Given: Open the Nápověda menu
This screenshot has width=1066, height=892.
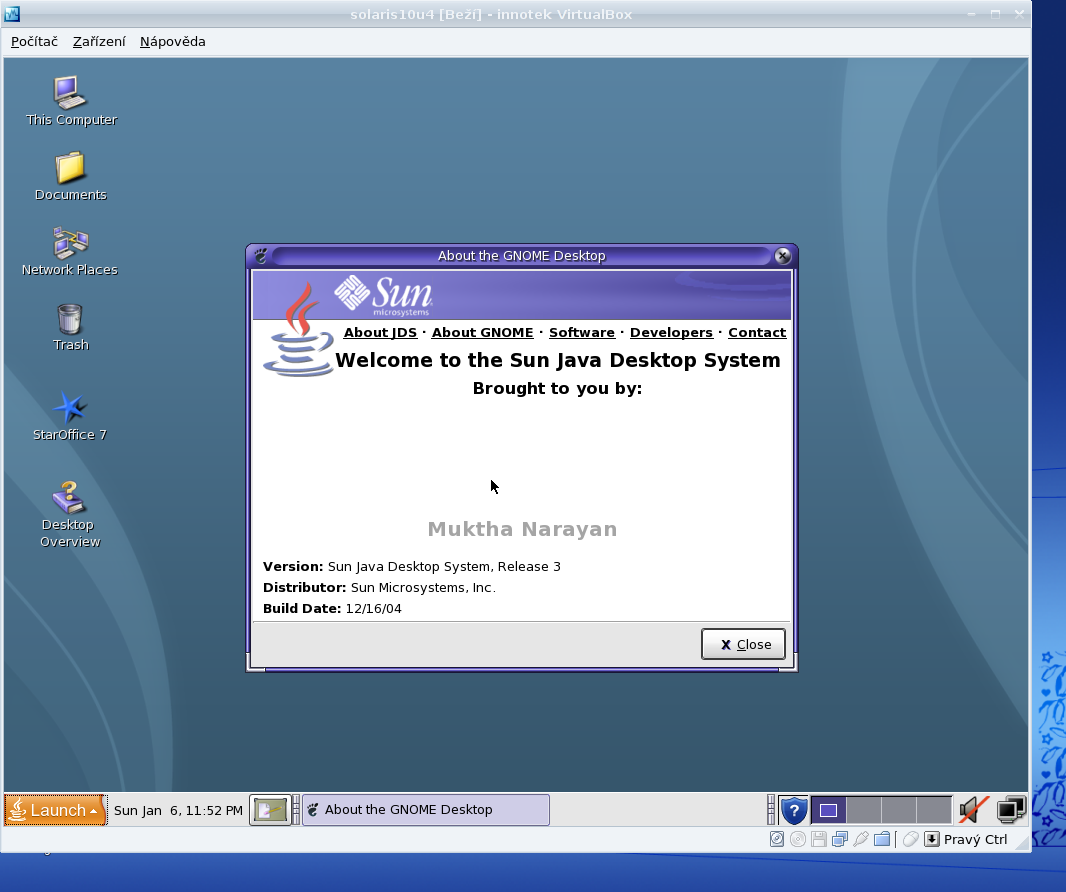Looking at the screenshot, I should 173,41.
